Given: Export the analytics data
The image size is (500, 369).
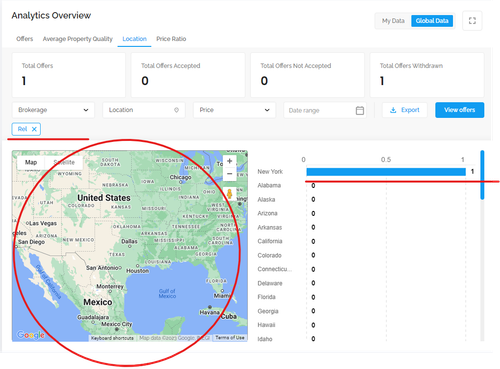Looking at the screenshot, I should (x=405, y=110).
